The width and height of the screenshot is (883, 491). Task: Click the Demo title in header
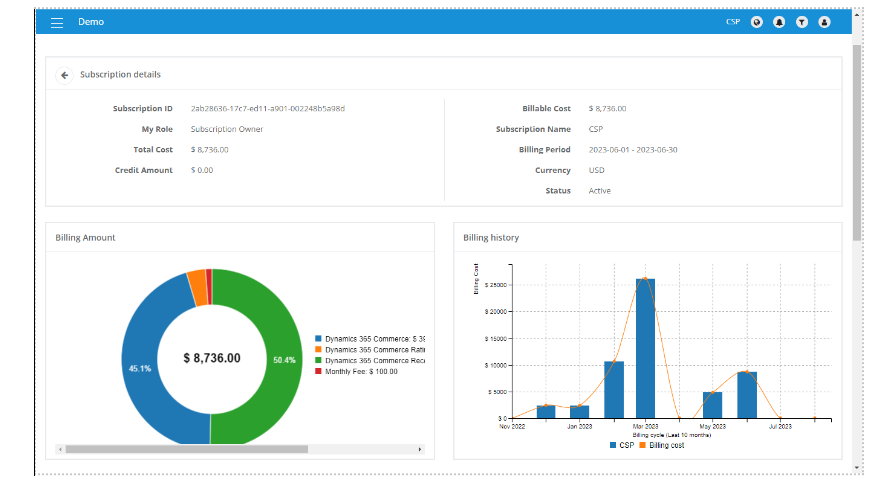(91, 22)
